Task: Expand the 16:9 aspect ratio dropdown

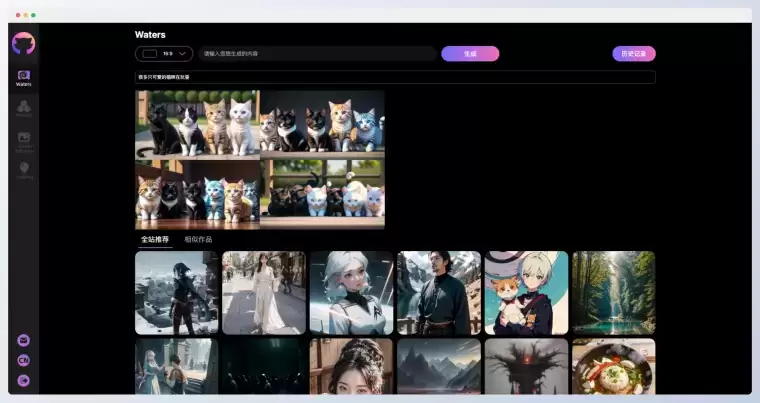Action: [x=164, y=54]
